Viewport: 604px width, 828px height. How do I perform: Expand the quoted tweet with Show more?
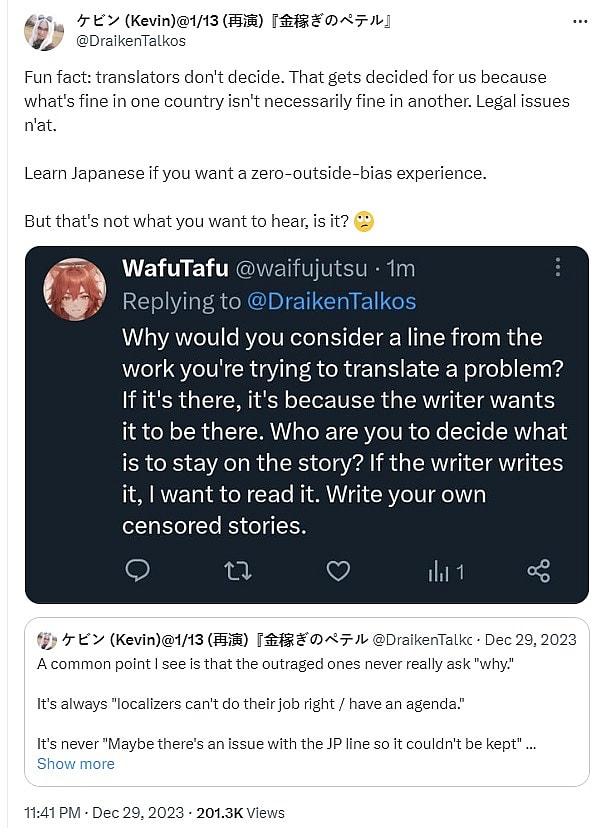pos(76,763)
